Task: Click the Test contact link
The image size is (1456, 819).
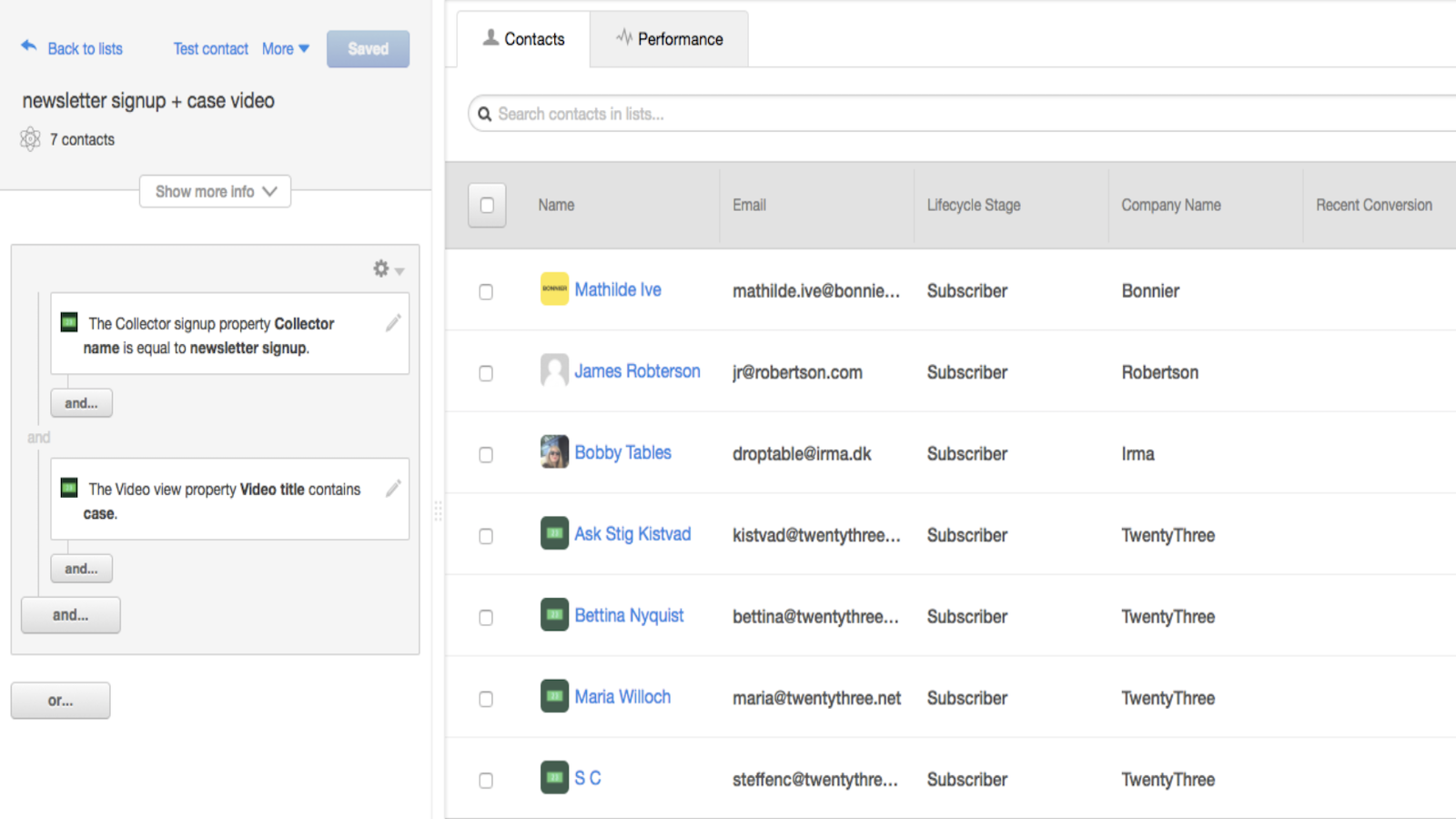Action: click(x=210, y=49)
